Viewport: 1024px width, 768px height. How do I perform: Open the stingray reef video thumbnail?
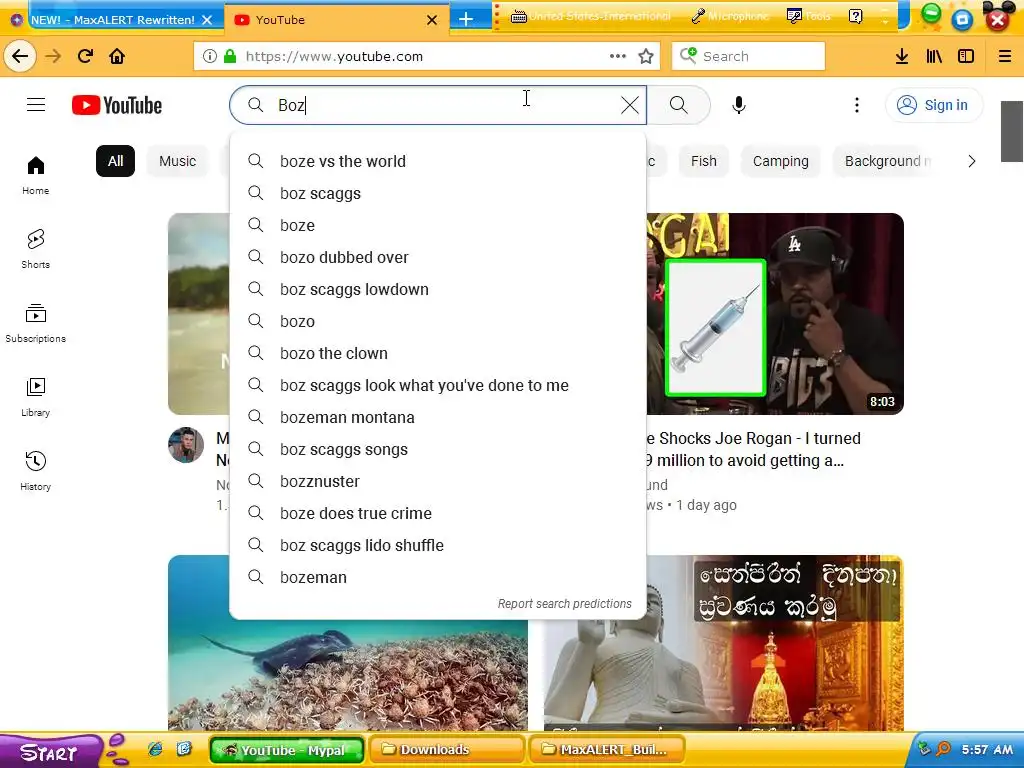pos(347,675)
